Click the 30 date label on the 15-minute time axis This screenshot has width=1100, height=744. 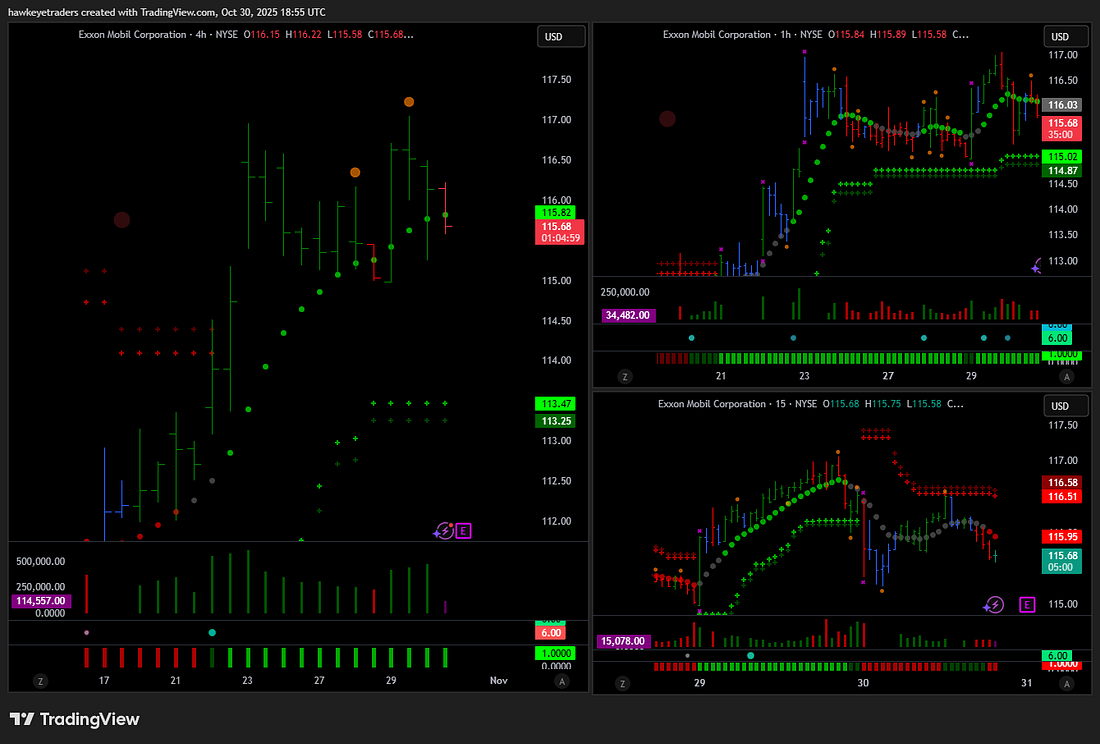pyautogui.click(x=863, y=683)
